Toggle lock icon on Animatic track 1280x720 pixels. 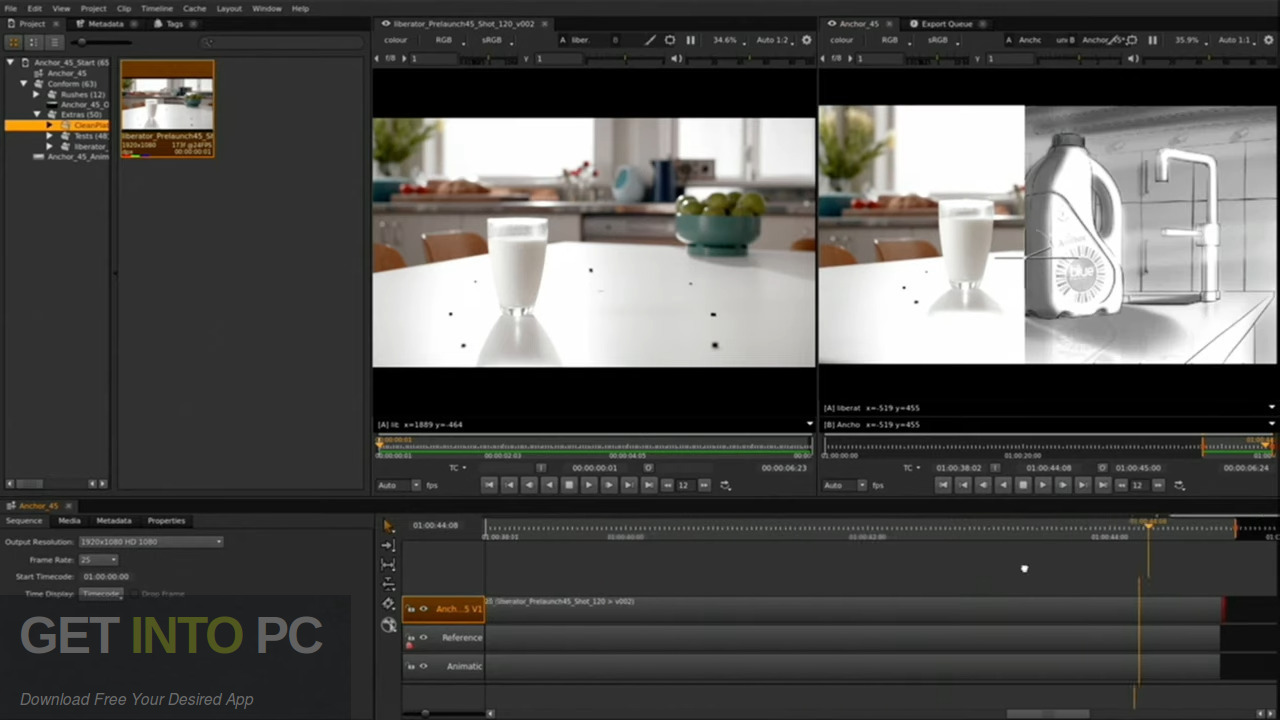[410, 666]
